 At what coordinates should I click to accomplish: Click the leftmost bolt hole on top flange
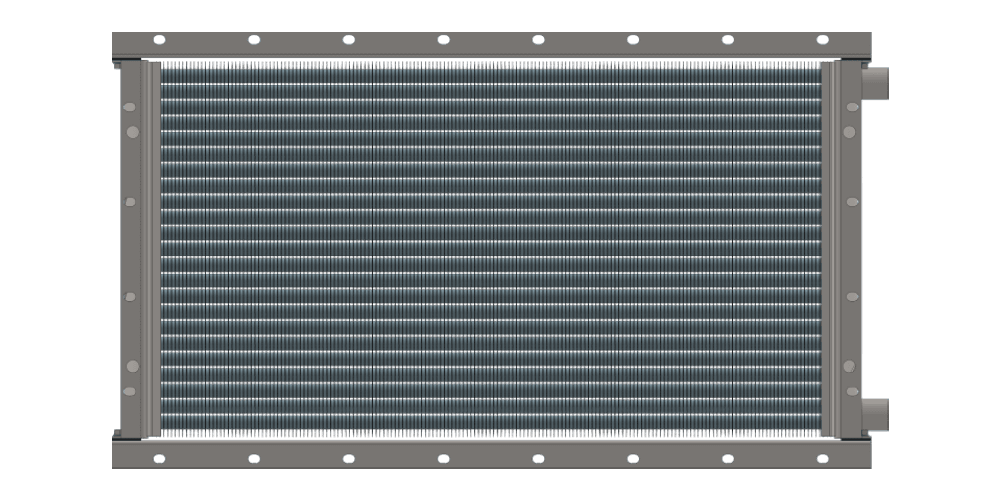159,40
